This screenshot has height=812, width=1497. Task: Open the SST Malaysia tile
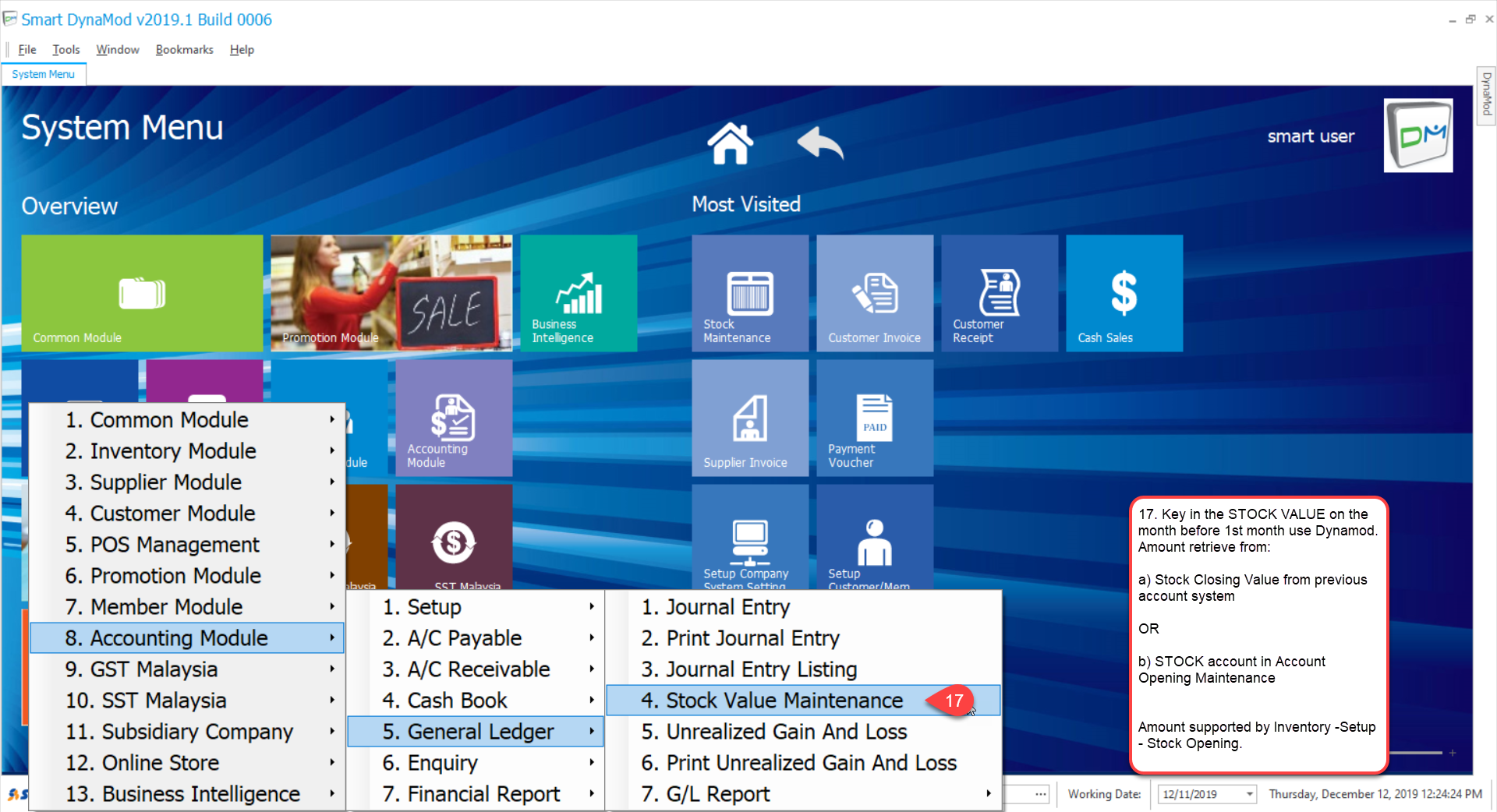pyautogui.click(x=454, y=538)
